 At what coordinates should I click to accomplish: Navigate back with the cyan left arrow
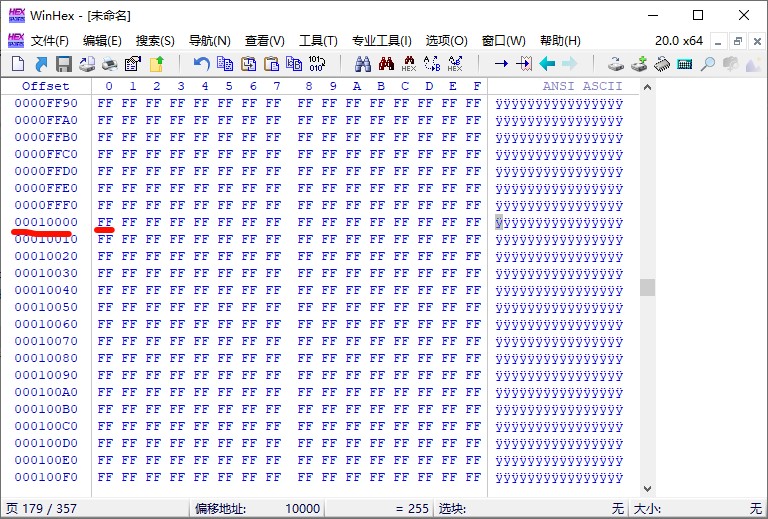coord(547,64)
